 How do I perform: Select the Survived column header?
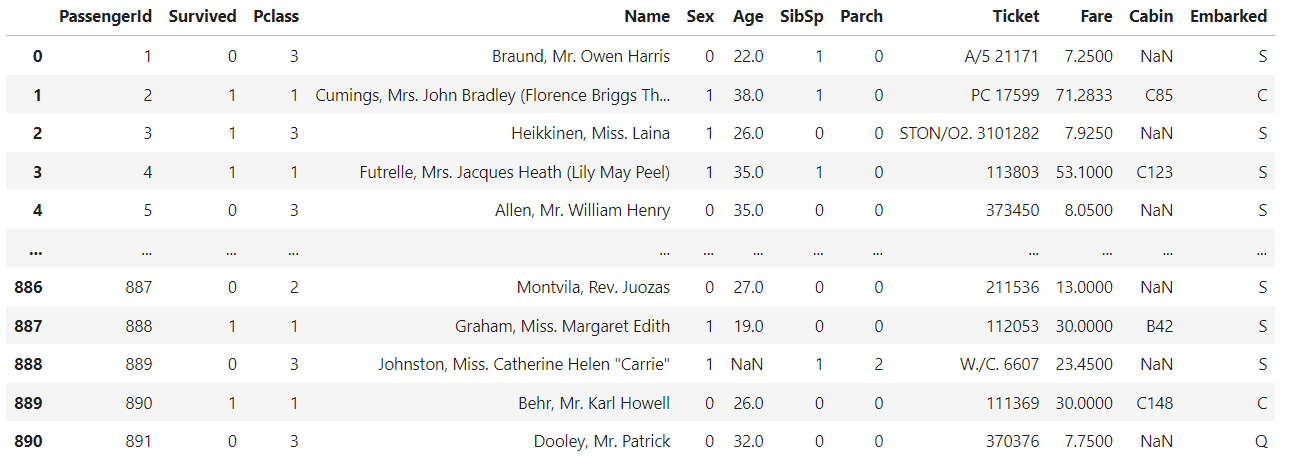point(203,16)
